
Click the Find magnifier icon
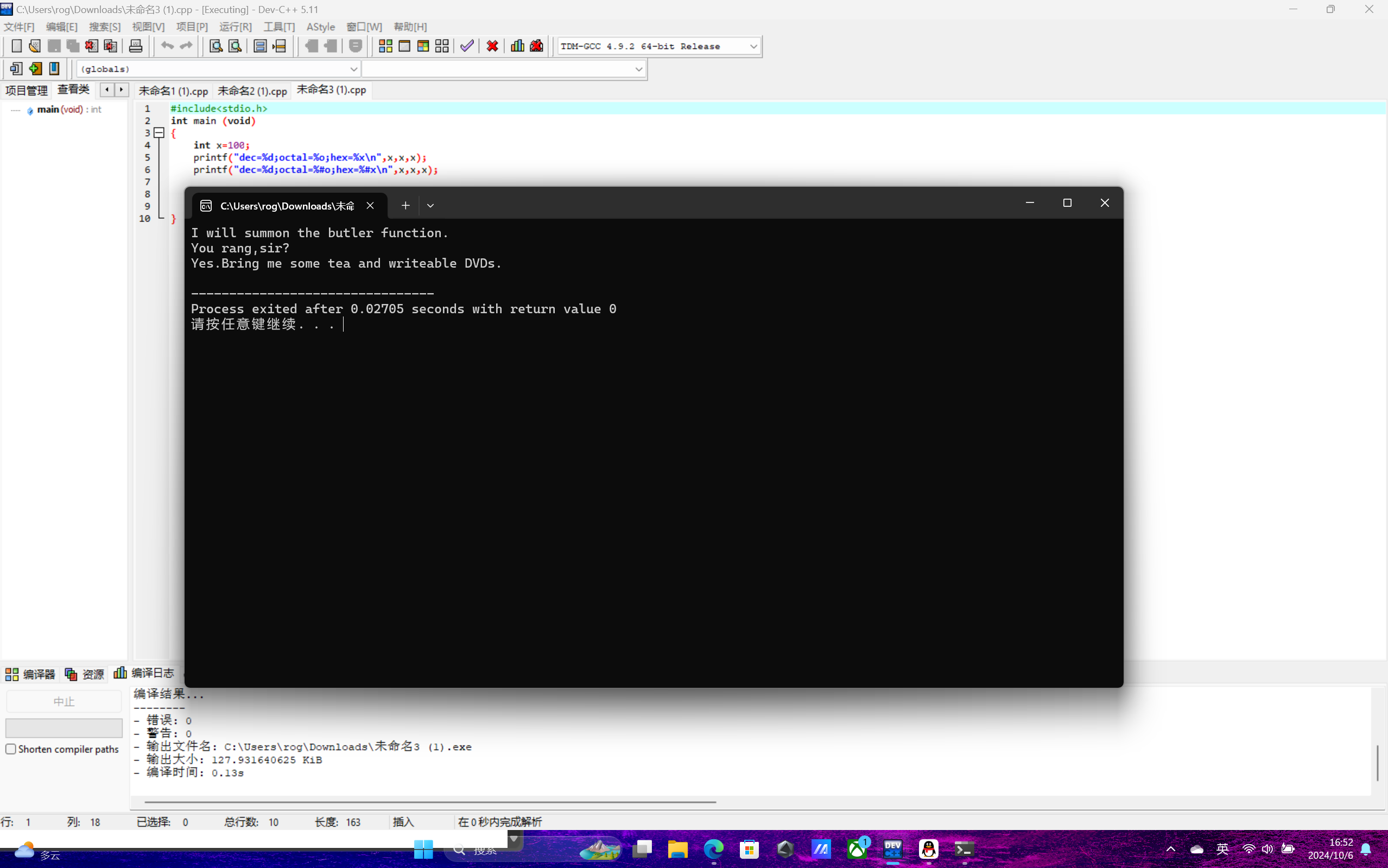click(x=216, y=46)
